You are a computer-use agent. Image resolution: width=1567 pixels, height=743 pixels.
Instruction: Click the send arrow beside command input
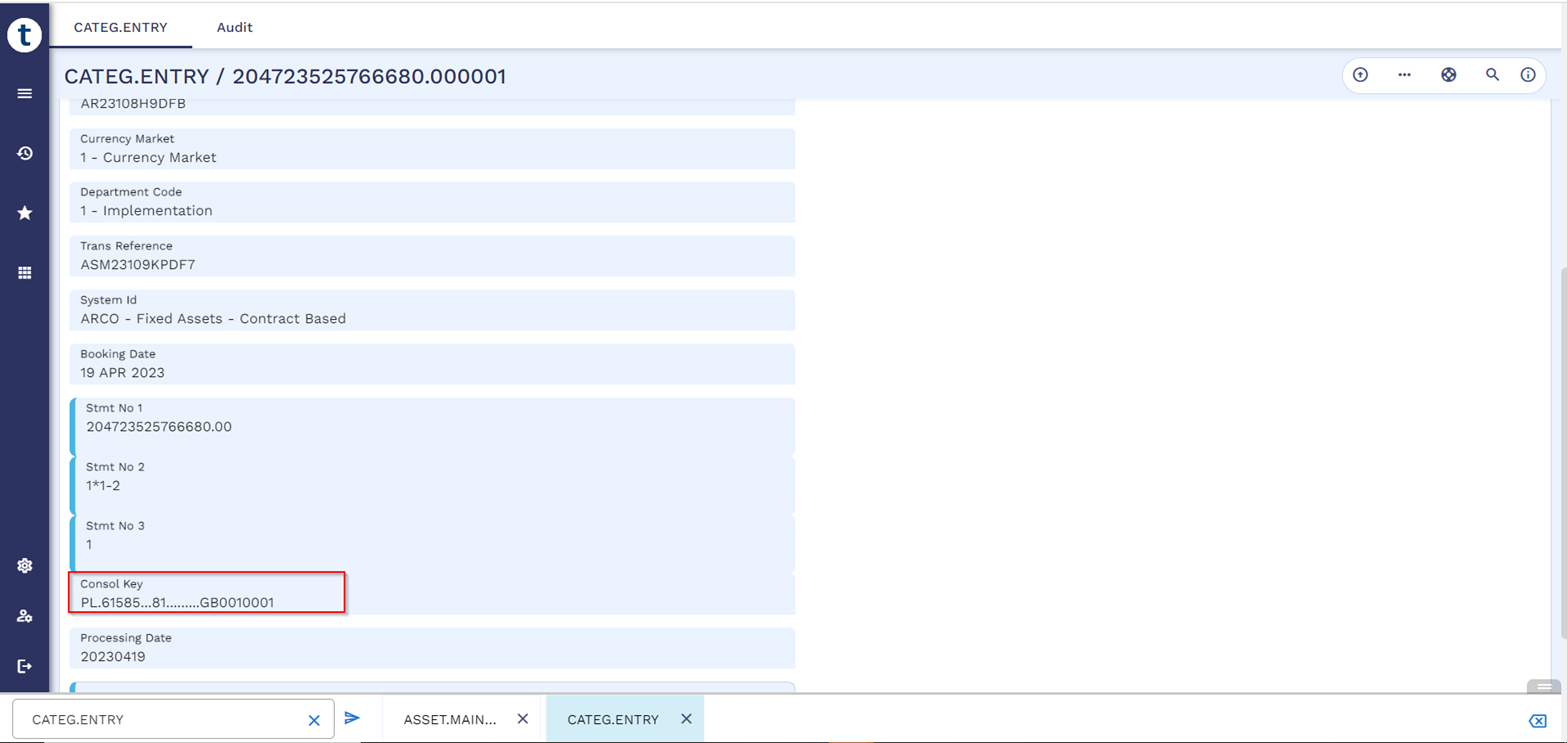pos(352,718)
